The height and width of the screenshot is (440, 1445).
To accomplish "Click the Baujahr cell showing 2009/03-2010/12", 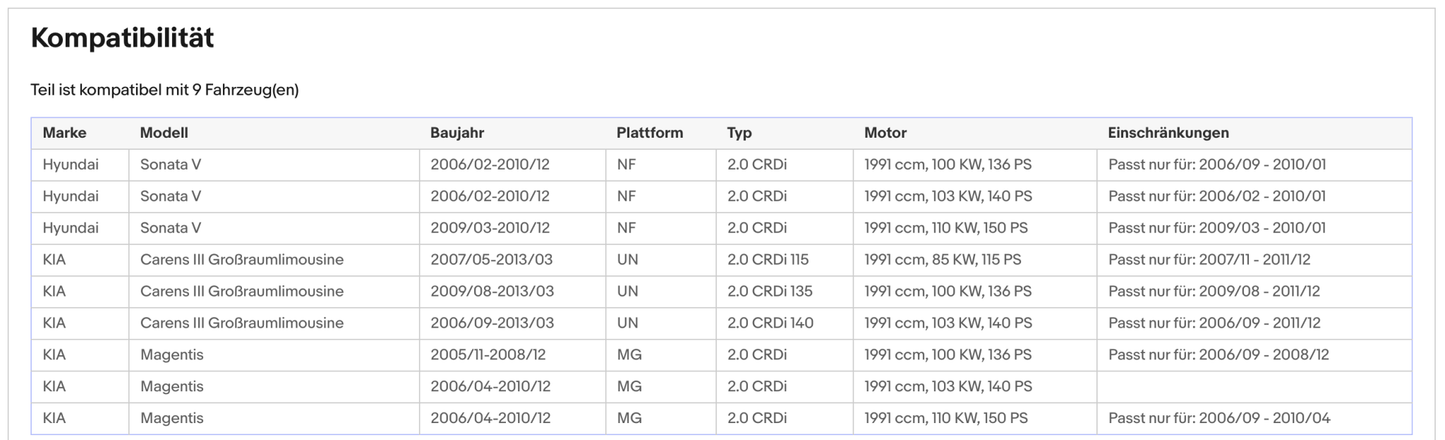I will pyautogui.click(x=490, y=228).
